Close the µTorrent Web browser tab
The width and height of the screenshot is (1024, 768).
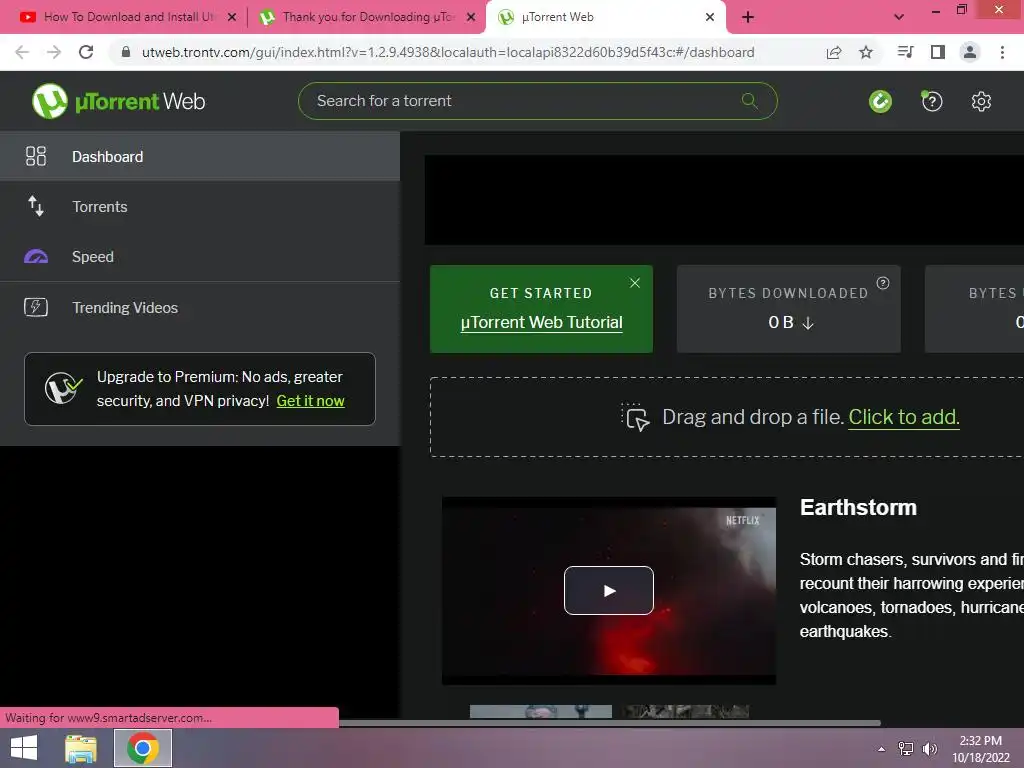(710, 17)
